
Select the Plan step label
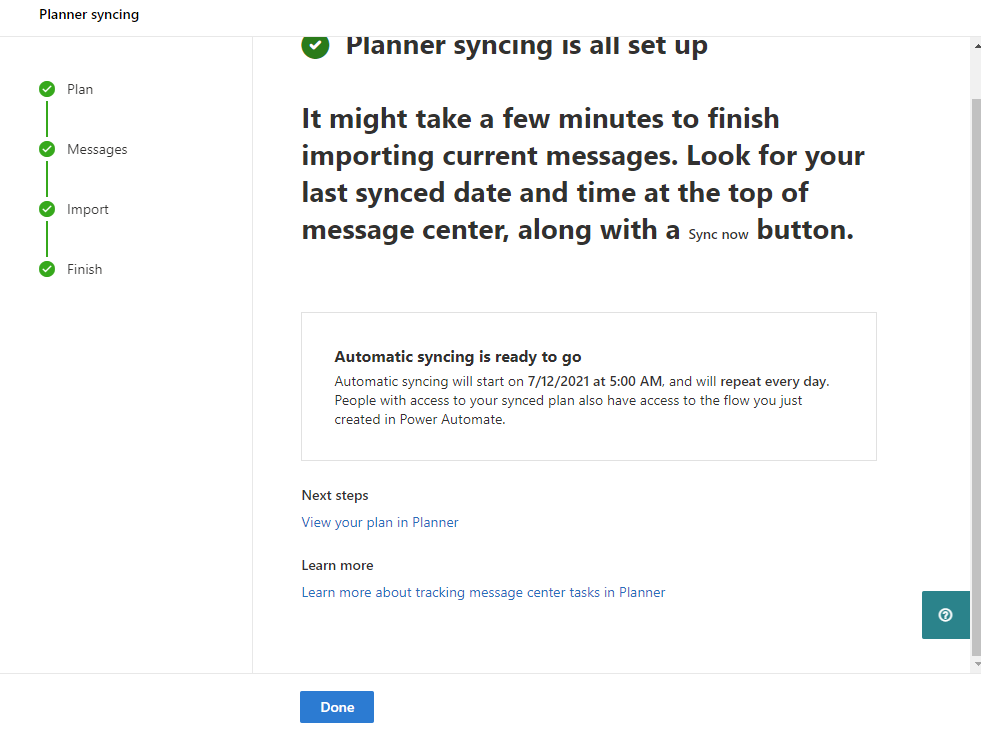tap(80, 90)
